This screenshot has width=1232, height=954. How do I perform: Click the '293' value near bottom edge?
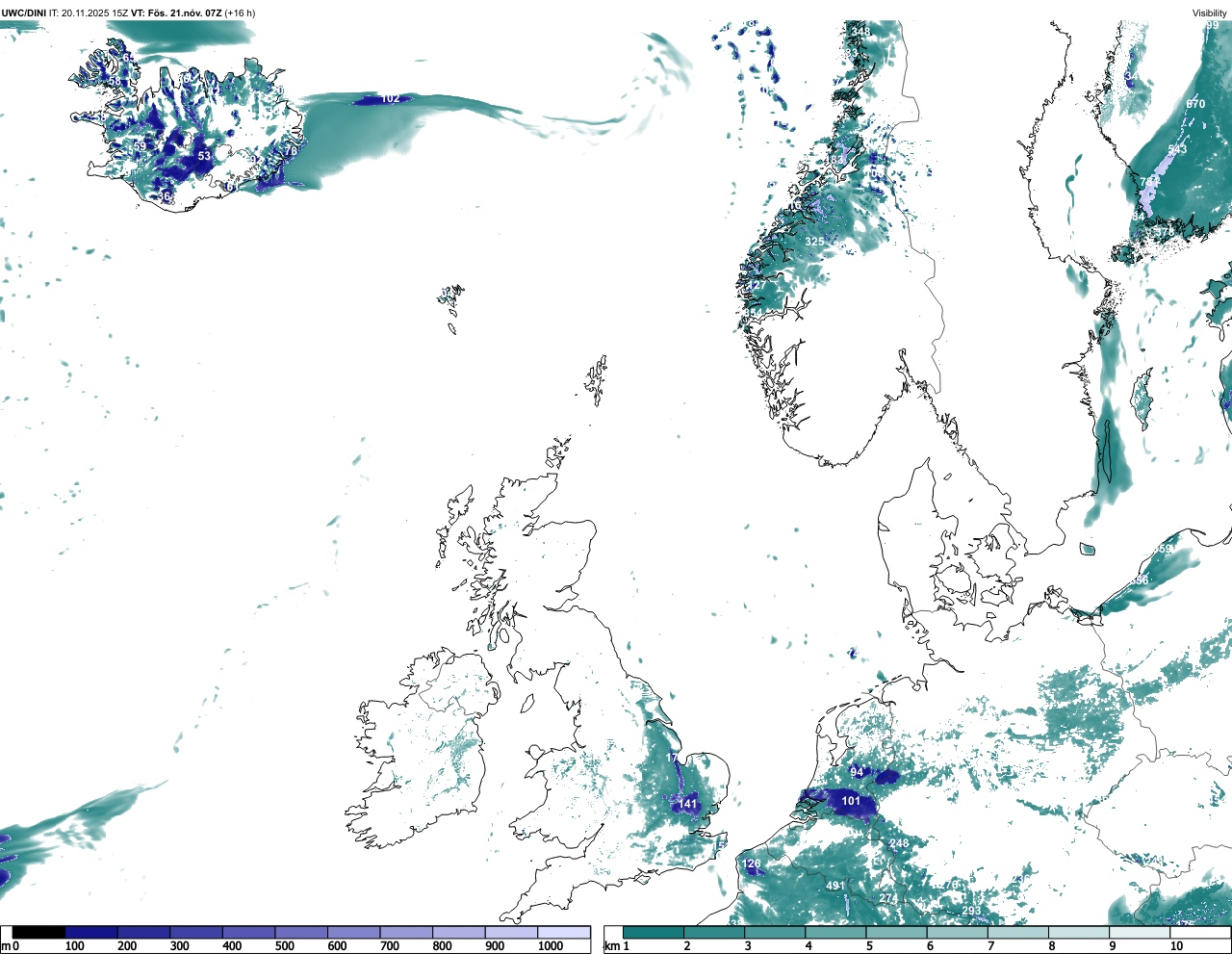(971, 912)
